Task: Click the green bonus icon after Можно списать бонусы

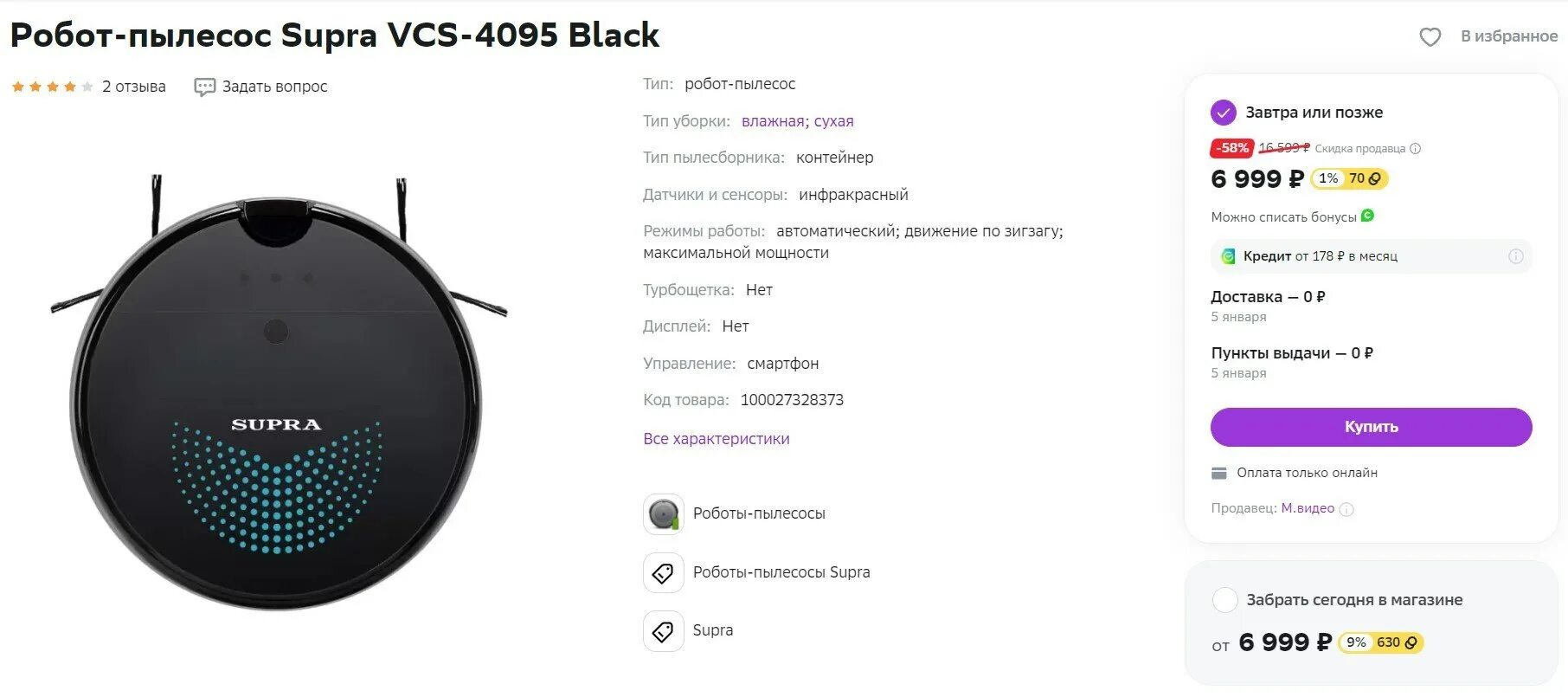Action: [x=1367, y=216]
